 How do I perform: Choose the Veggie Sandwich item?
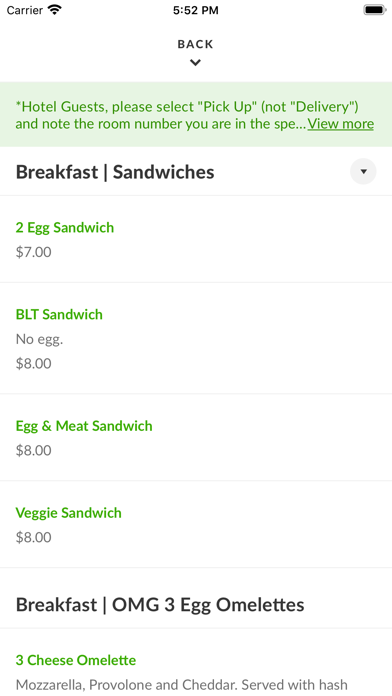point(196,524)
